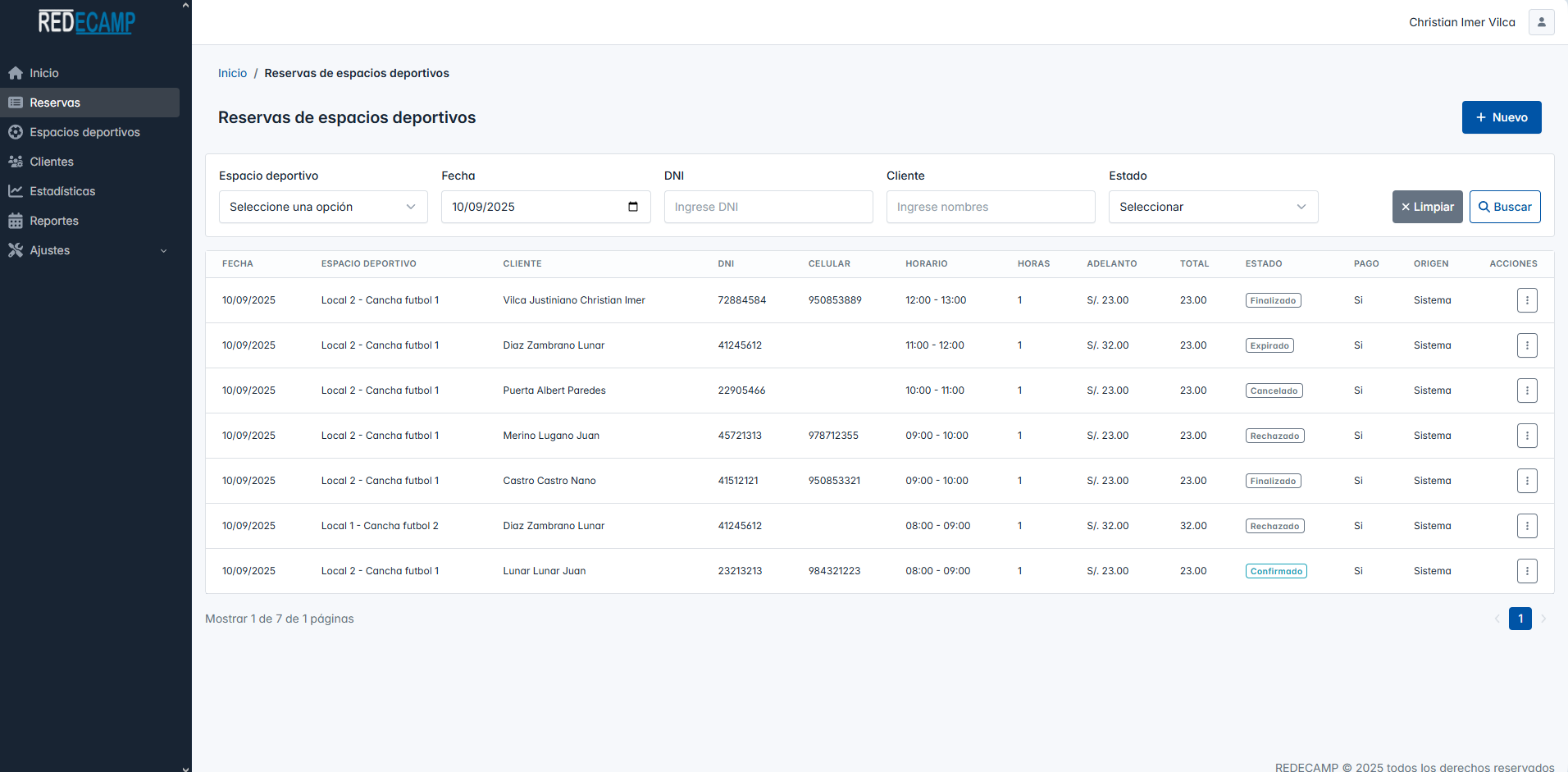
Task: Open actions menu for Local 1 reservation
Action: 1526,526
